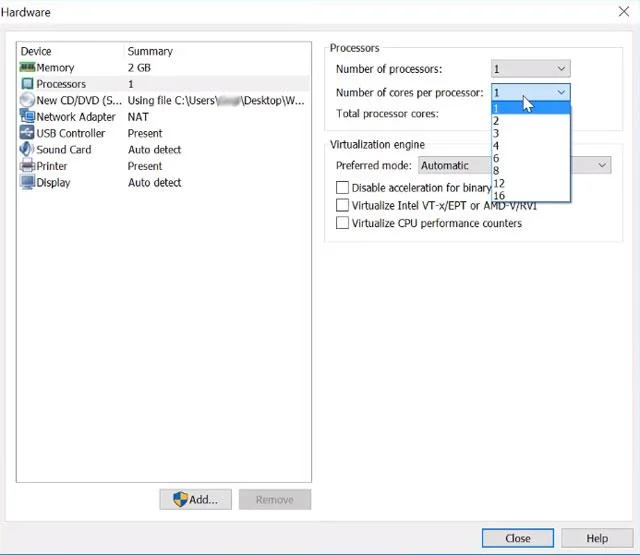Viewport: 640px width, 555px height.
Task: Select the USB Controller row label
Action: click(x=71, y=133)
